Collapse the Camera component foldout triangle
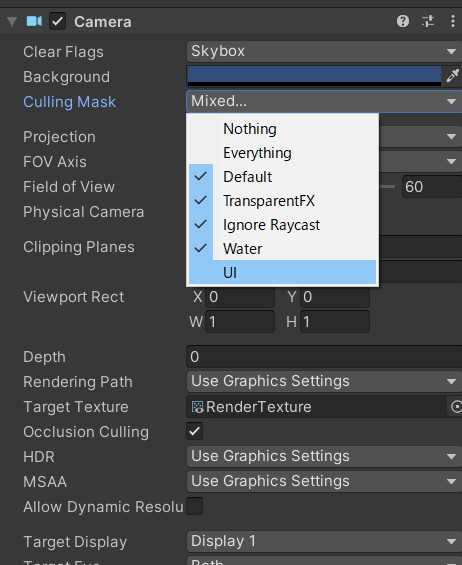This screenshot has width=462, height=565. pos(12,21)
